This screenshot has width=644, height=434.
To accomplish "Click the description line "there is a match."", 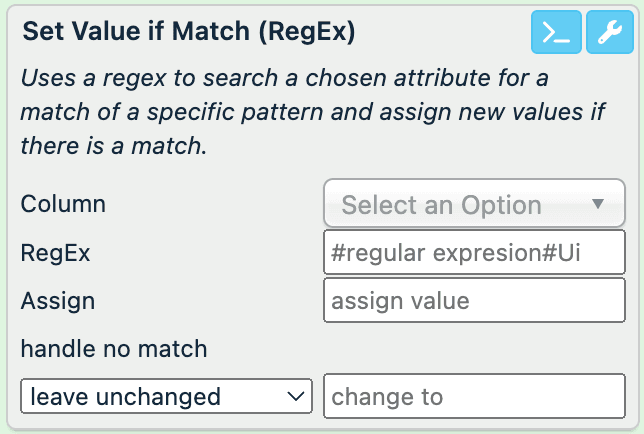I will pyautogui.click(x=113, y=145).
